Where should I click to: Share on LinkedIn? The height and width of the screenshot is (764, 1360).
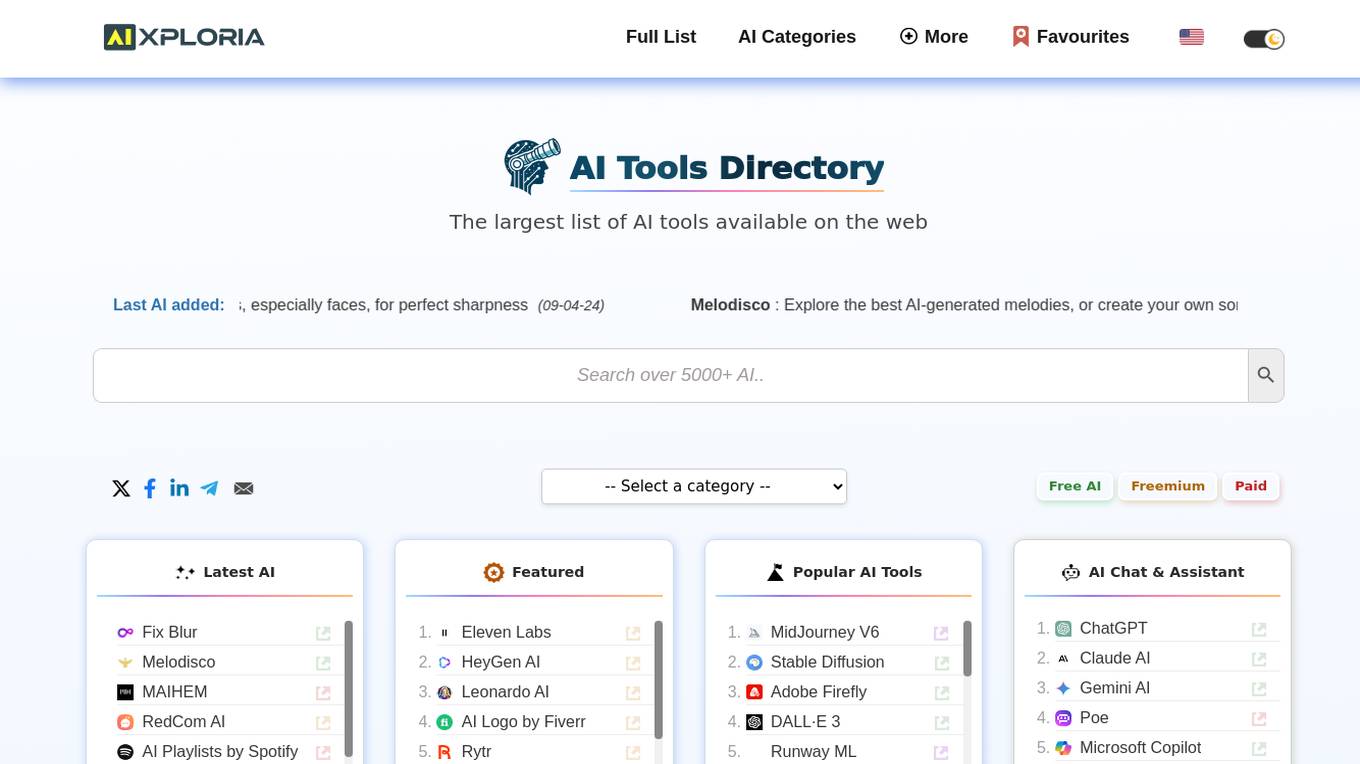(179, 487)
